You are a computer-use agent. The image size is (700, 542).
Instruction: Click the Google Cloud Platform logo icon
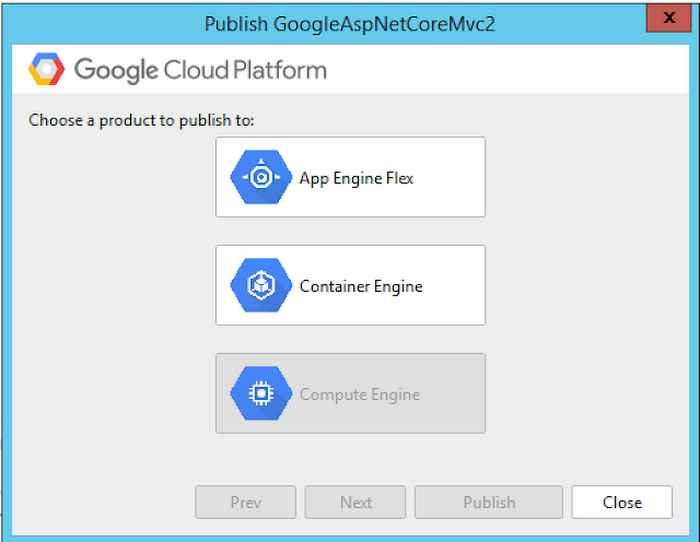point(46,69)
